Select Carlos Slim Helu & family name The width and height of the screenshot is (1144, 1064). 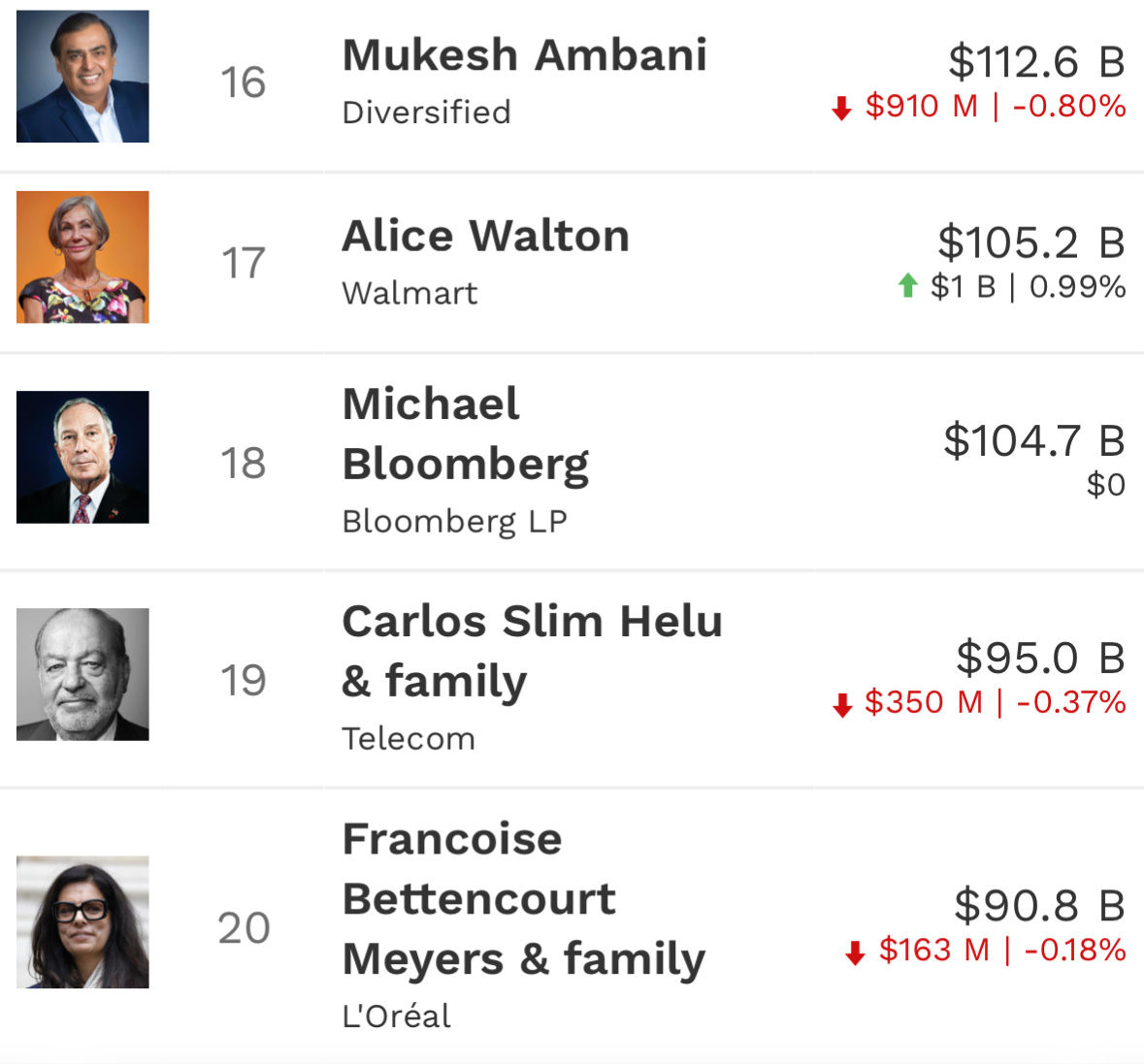click(533, 651)
